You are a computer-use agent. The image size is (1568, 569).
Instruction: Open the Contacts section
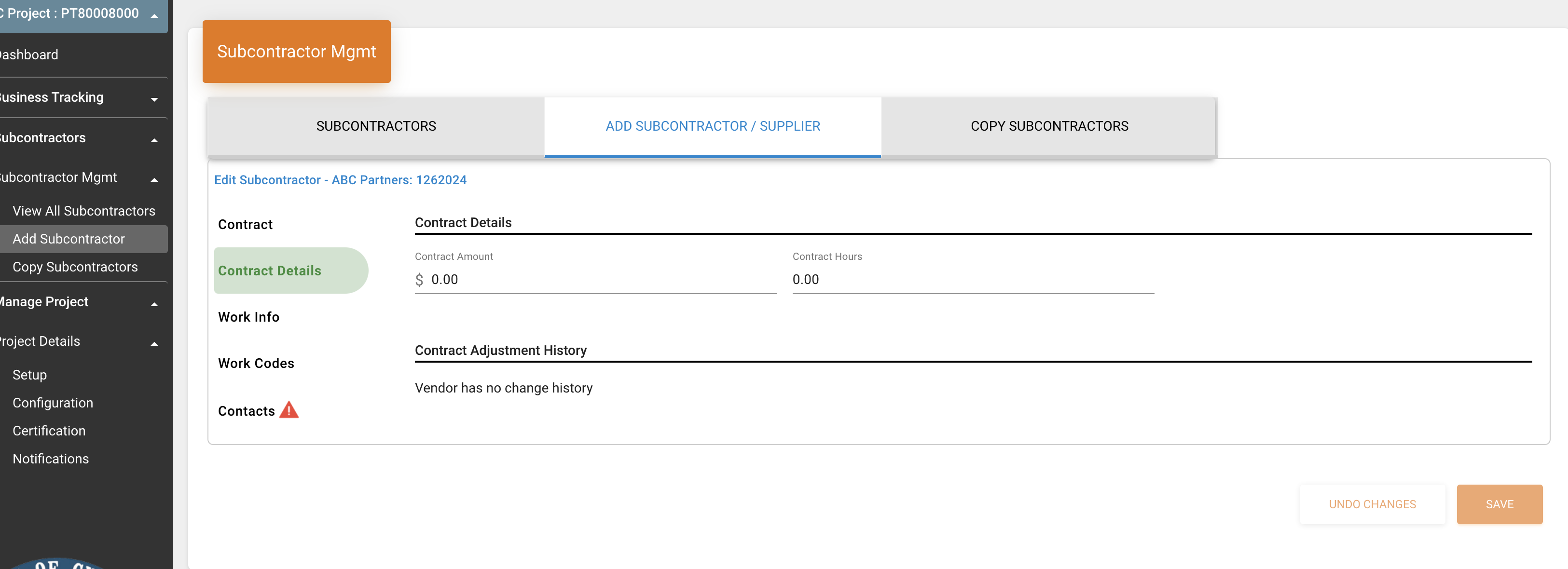[247, 411]
